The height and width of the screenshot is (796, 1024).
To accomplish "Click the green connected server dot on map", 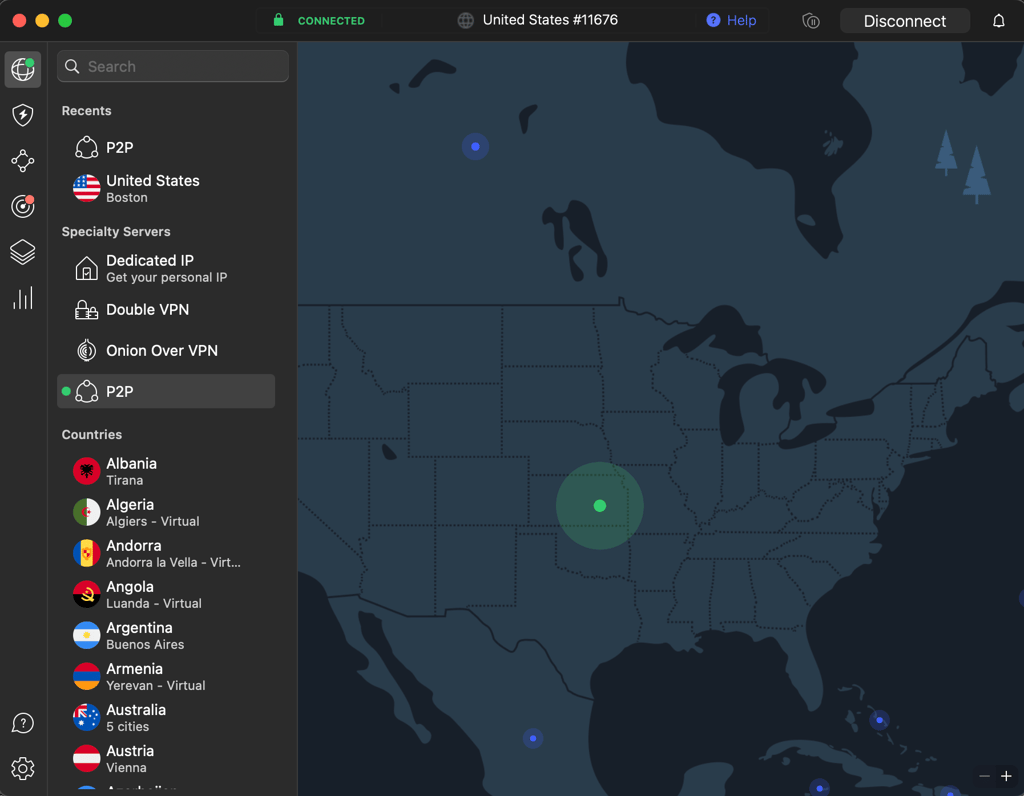I will tap(600, 505).
